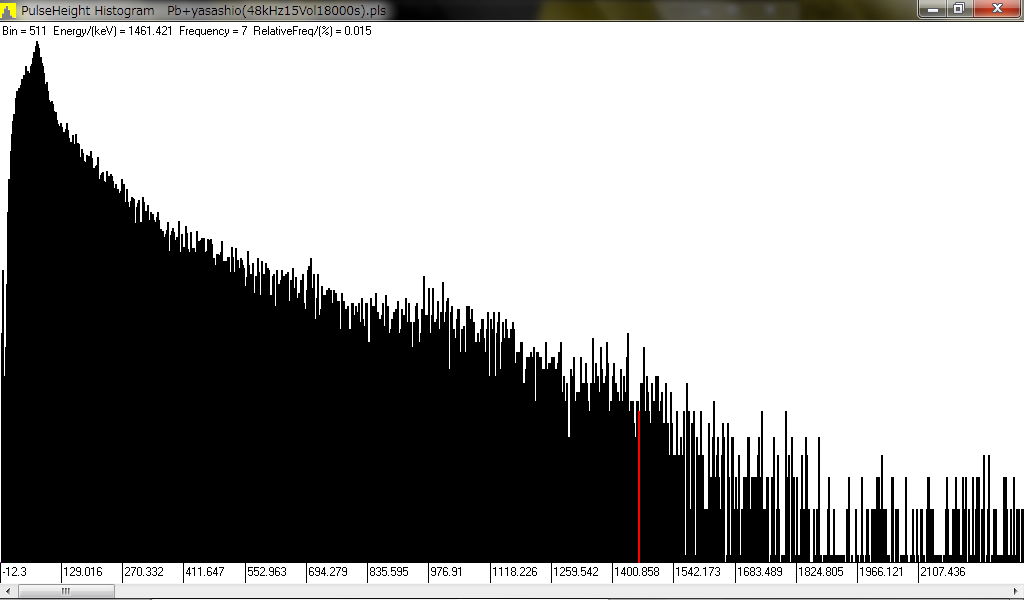This screenshot has width=1024, height=600.
Task: Close the PulseHeight Histogram window
Action: pos(996,9)
